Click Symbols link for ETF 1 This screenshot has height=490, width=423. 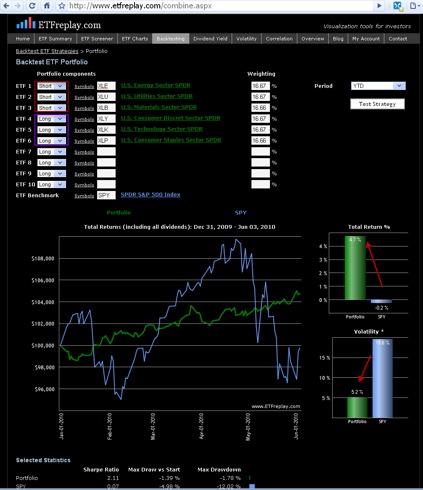pyautogui.click(x=84, y=86)
